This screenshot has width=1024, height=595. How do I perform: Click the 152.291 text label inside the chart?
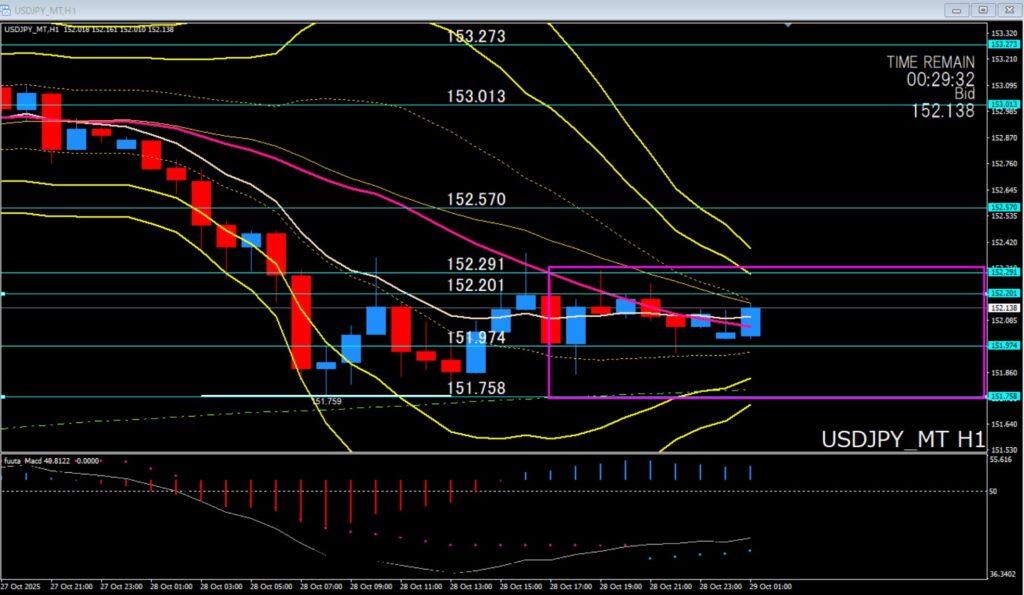coord(475,265)
